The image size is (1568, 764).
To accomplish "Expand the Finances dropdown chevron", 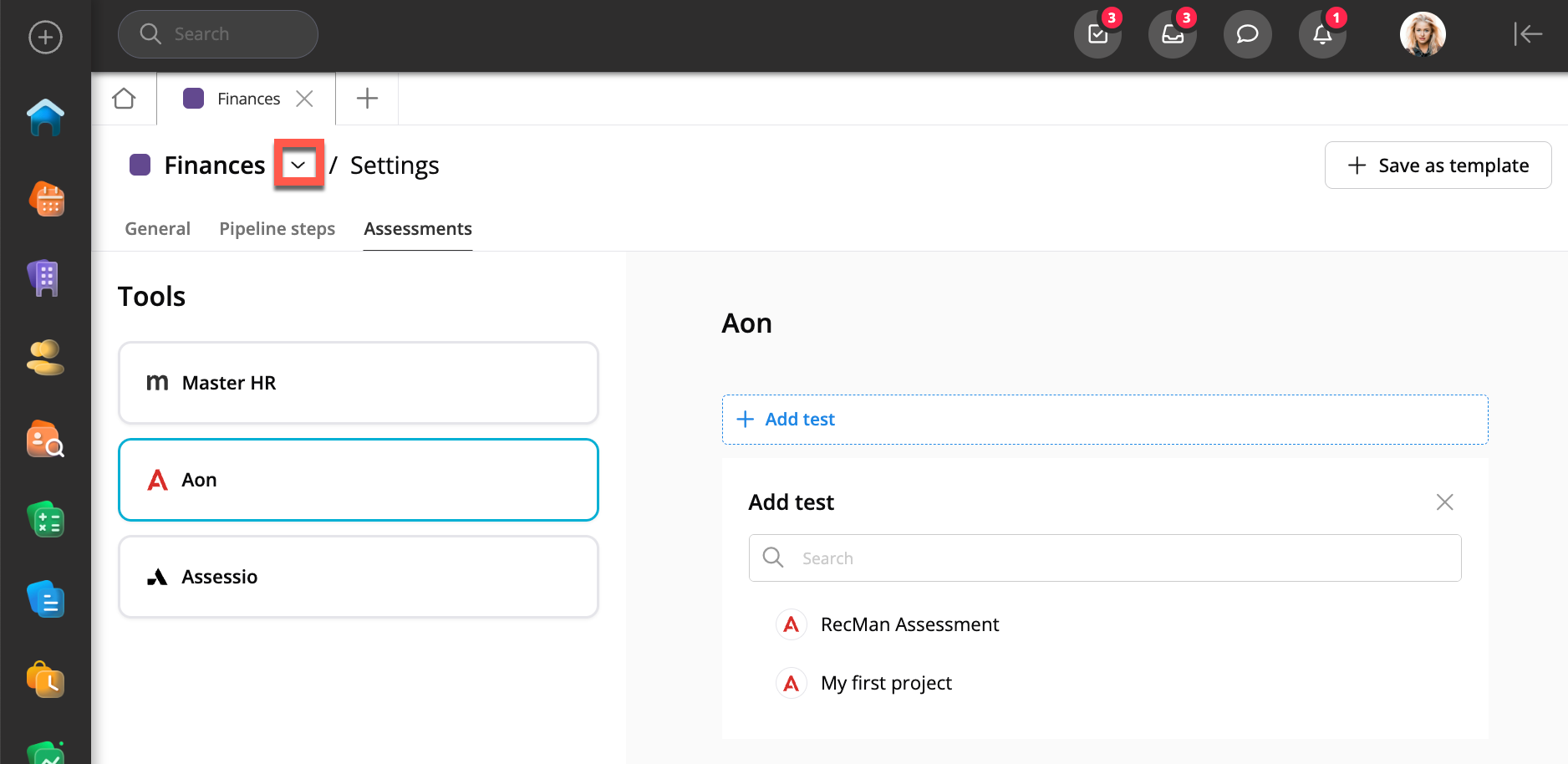I will (298, 166).
